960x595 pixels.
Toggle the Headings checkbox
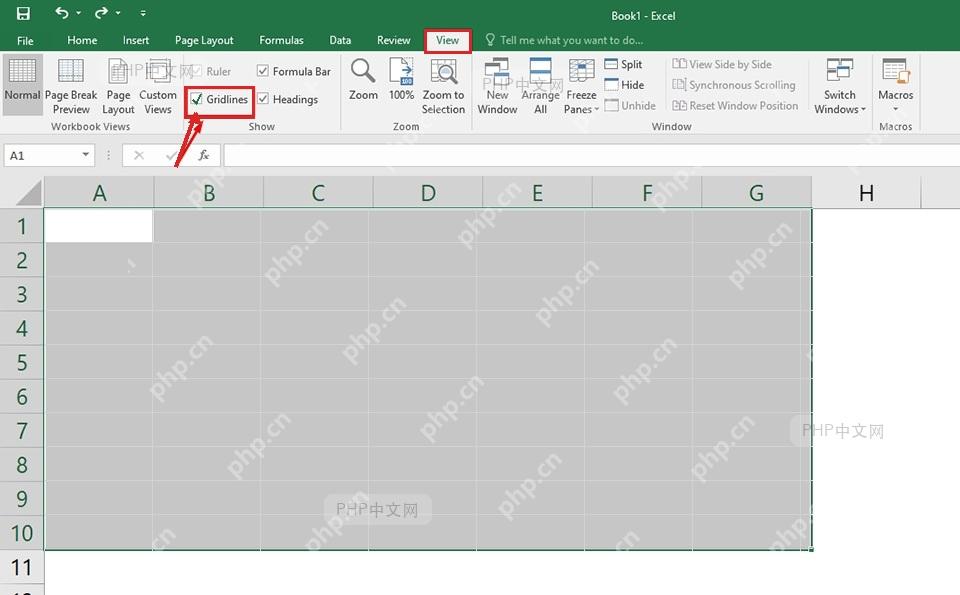(x=263, y=99)
